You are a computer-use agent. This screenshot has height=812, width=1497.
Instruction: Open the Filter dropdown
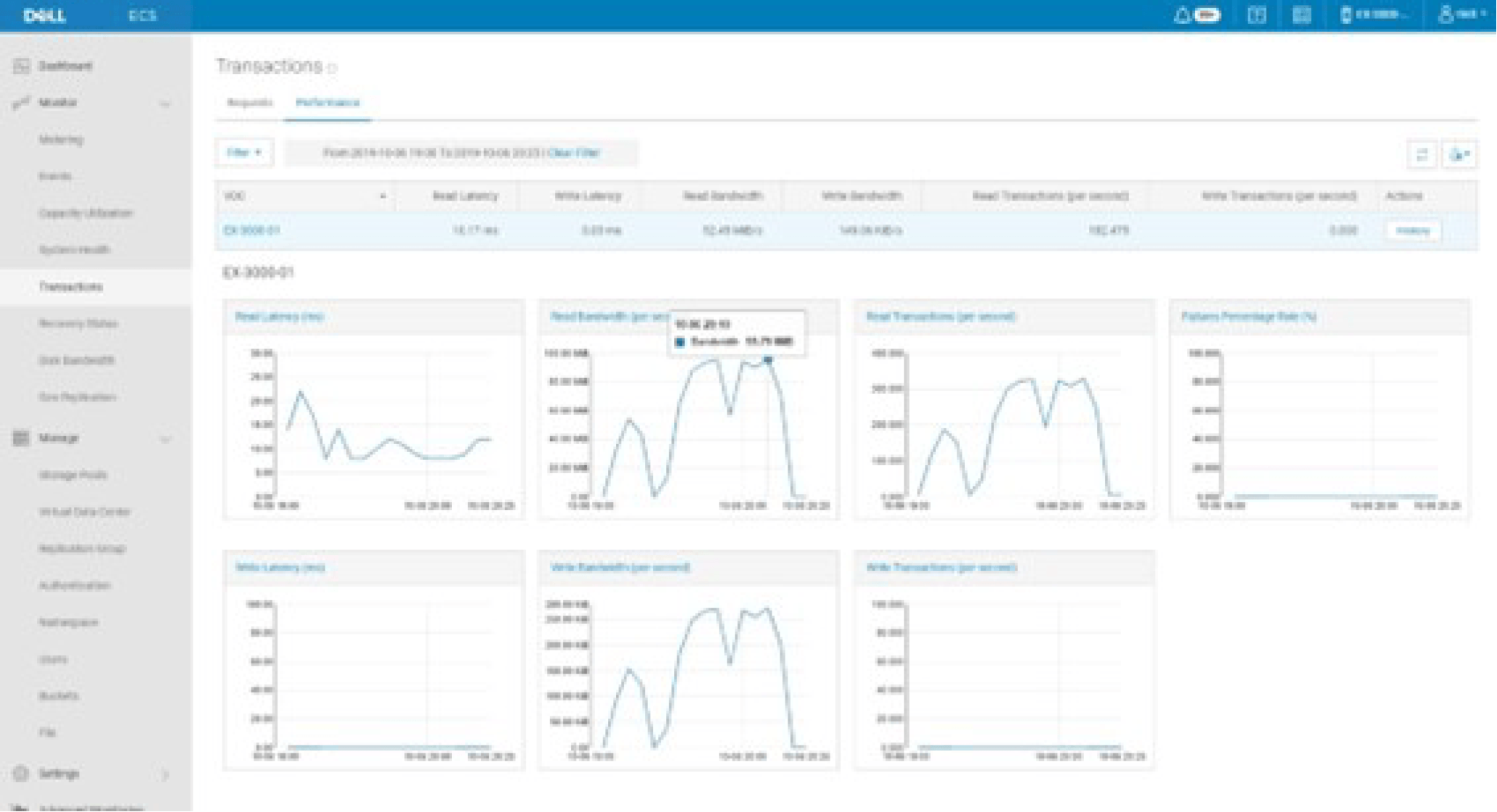point(244,153)
